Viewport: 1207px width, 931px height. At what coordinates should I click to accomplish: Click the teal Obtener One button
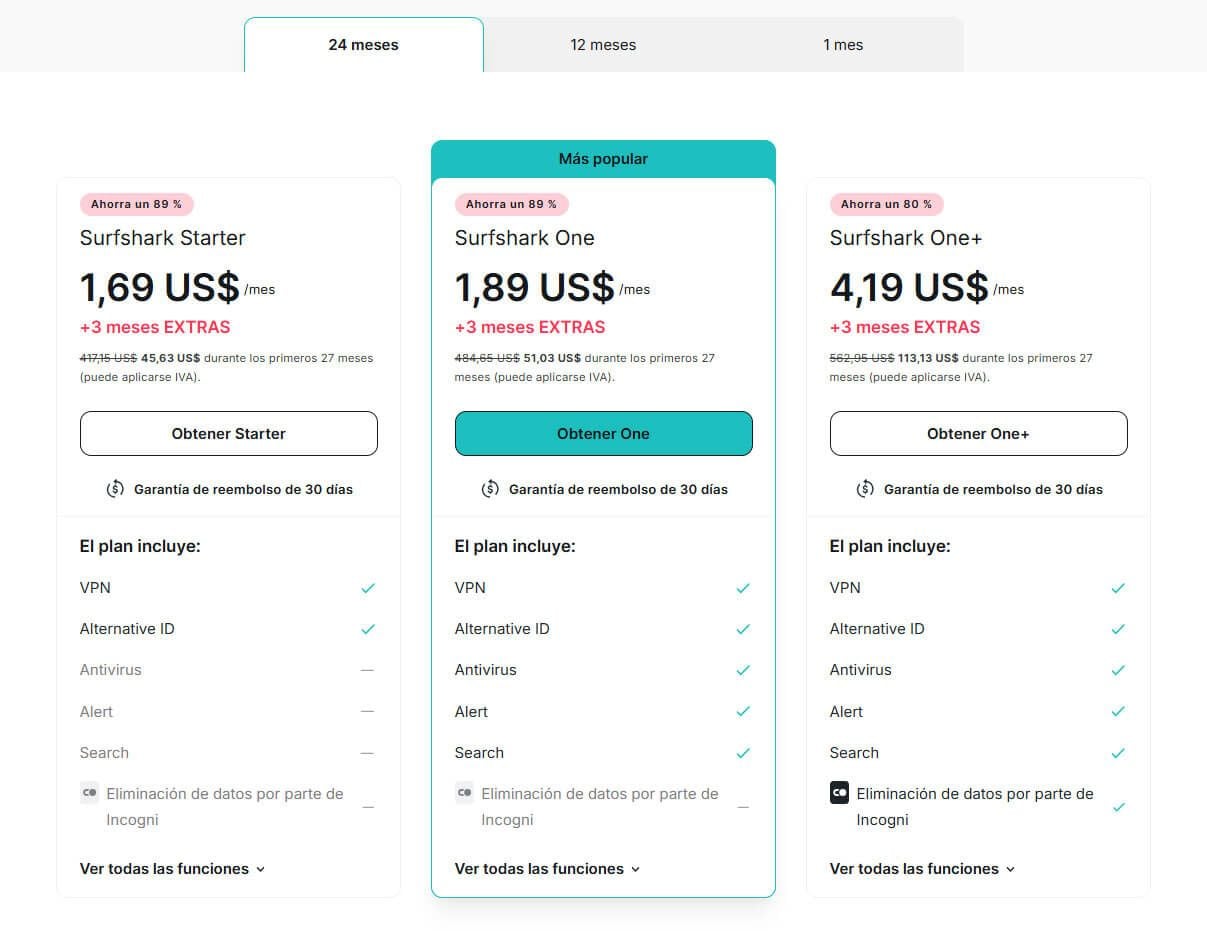603,433
